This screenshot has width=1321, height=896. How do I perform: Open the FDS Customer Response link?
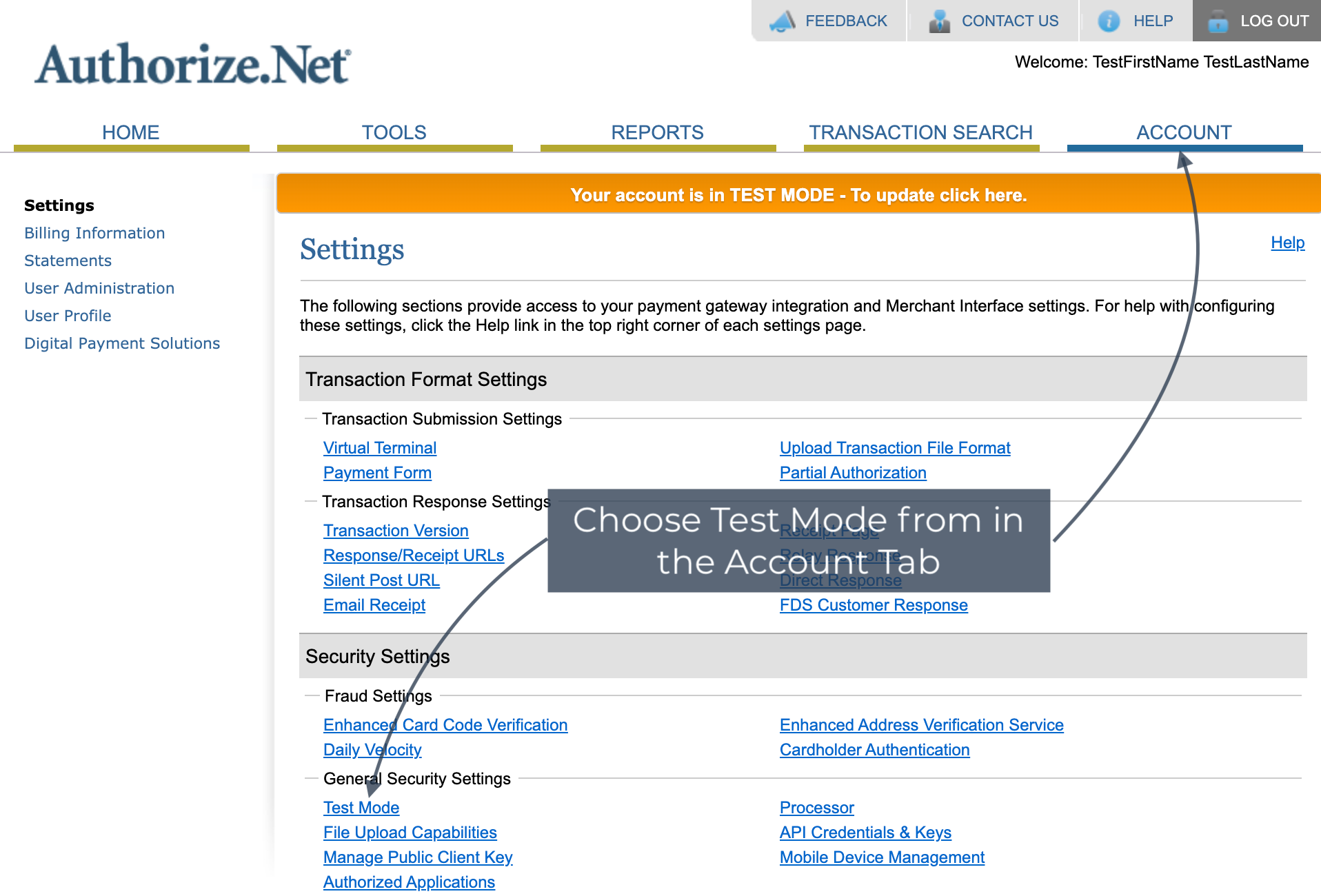(x=874, y=605)
